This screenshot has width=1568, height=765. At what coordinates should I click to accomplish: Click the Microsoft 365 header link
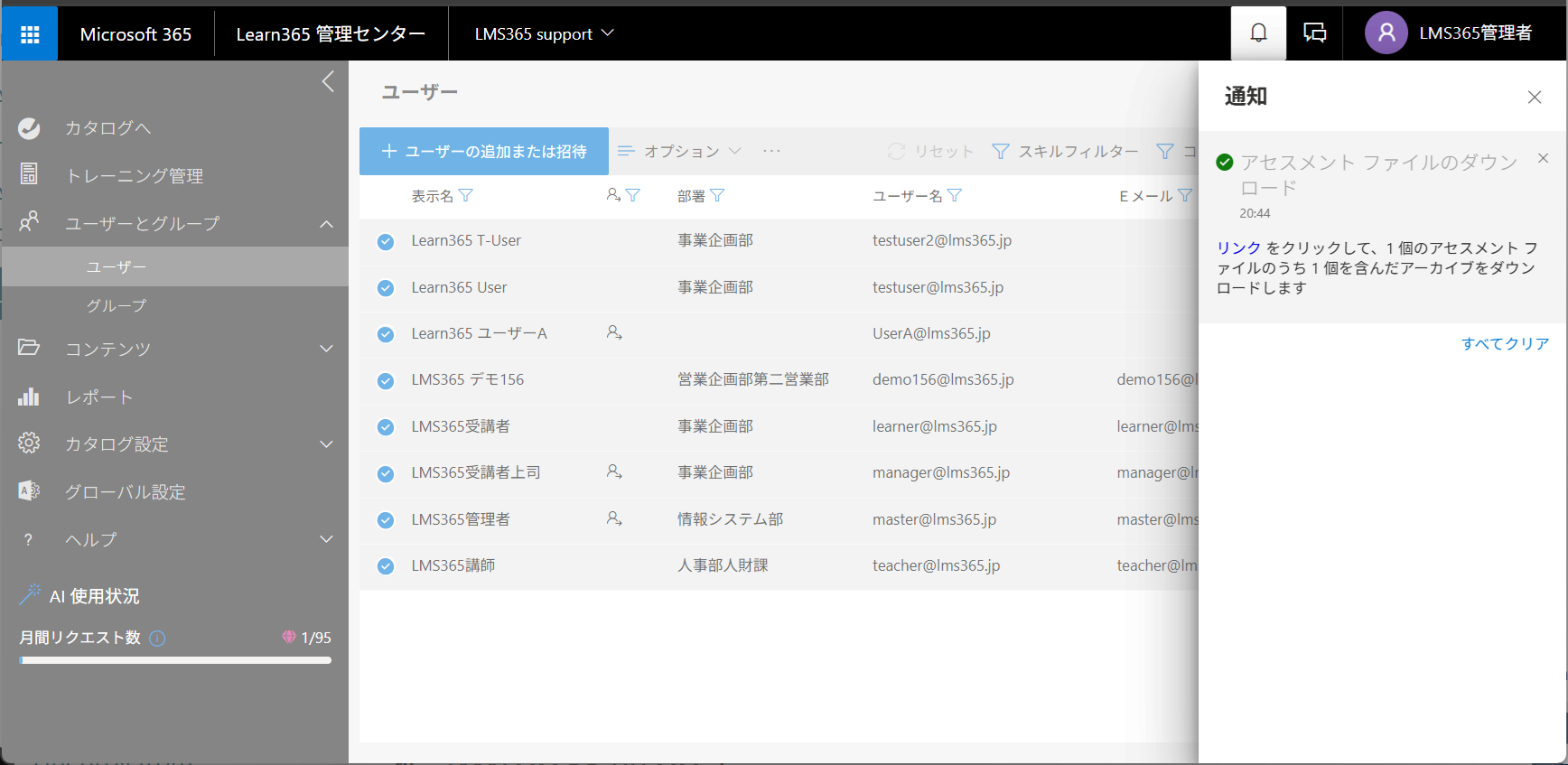[135, 34]
